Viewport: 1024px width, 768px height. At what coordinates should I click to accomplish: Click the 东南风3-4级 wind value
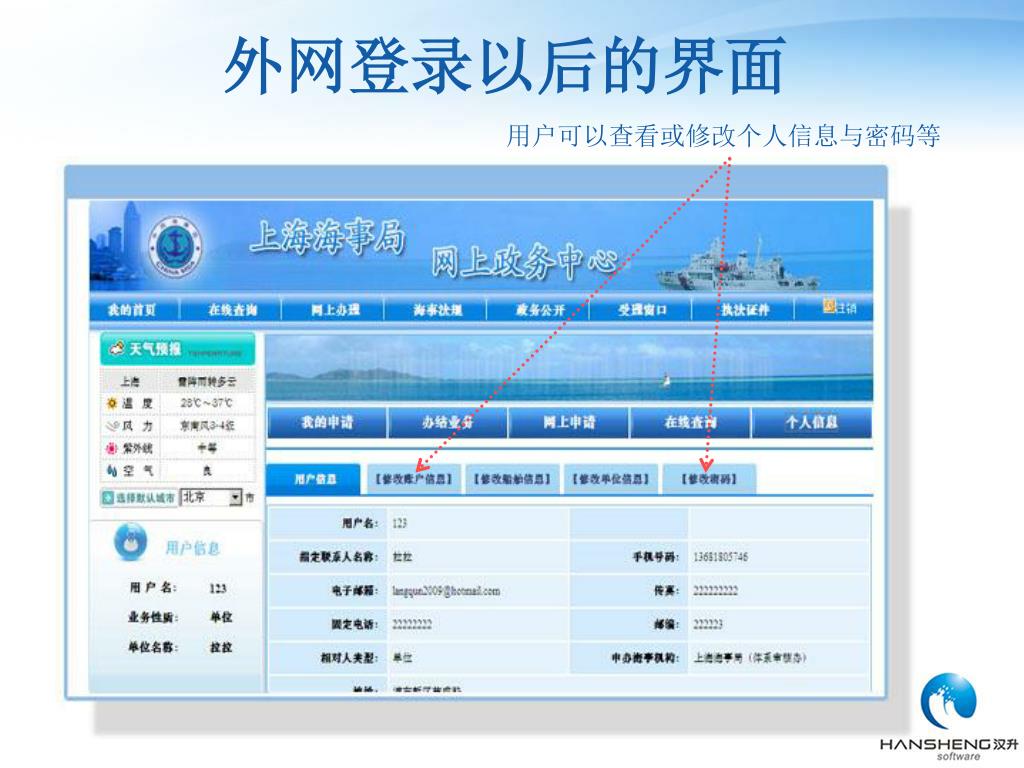click(207, 426)
